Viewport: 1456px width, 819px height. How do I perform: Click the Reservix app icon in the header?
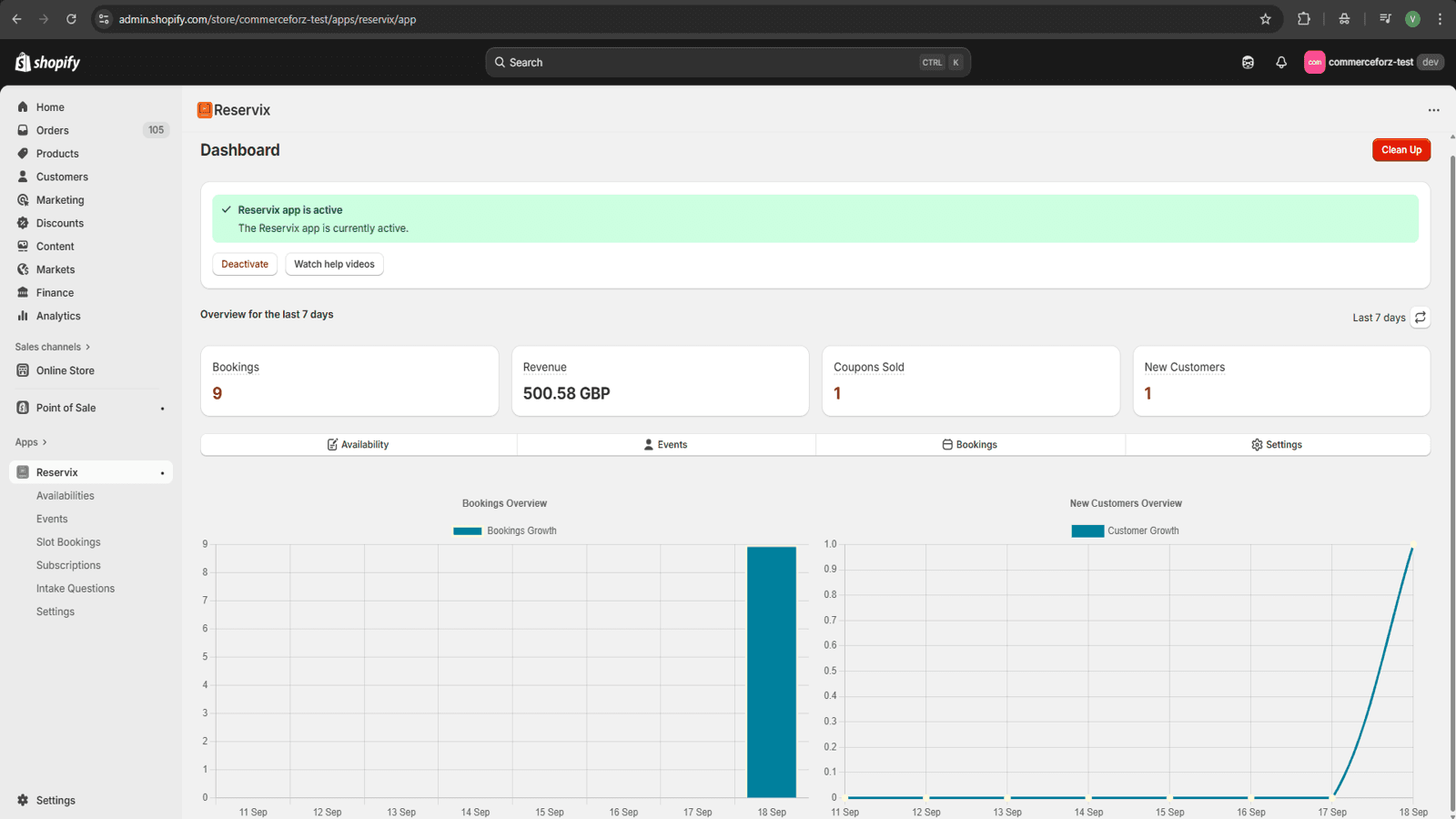[x=205, y=109]
